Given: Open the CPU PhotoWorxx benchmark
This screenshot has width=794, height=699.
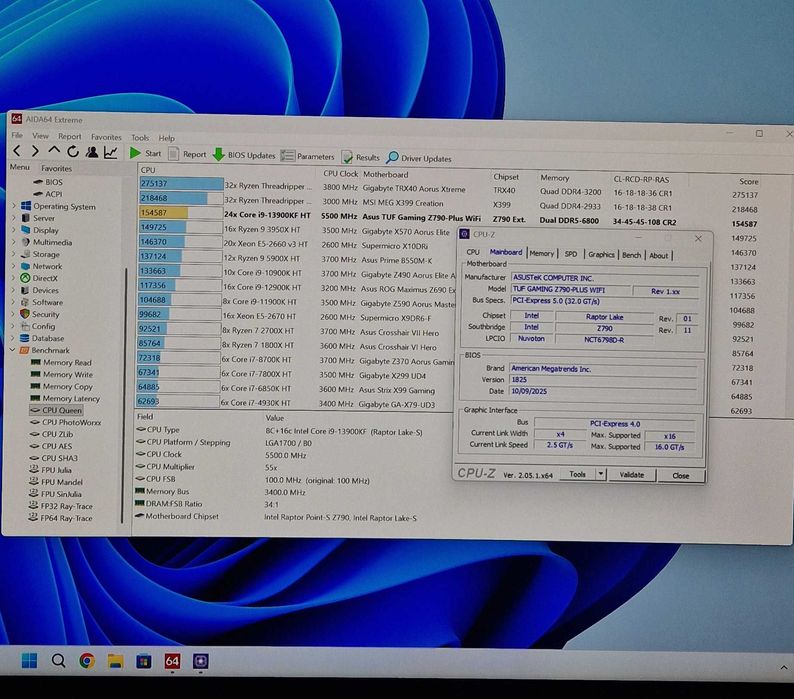Looking at the screenshot, I should click(x=65, y=422).
